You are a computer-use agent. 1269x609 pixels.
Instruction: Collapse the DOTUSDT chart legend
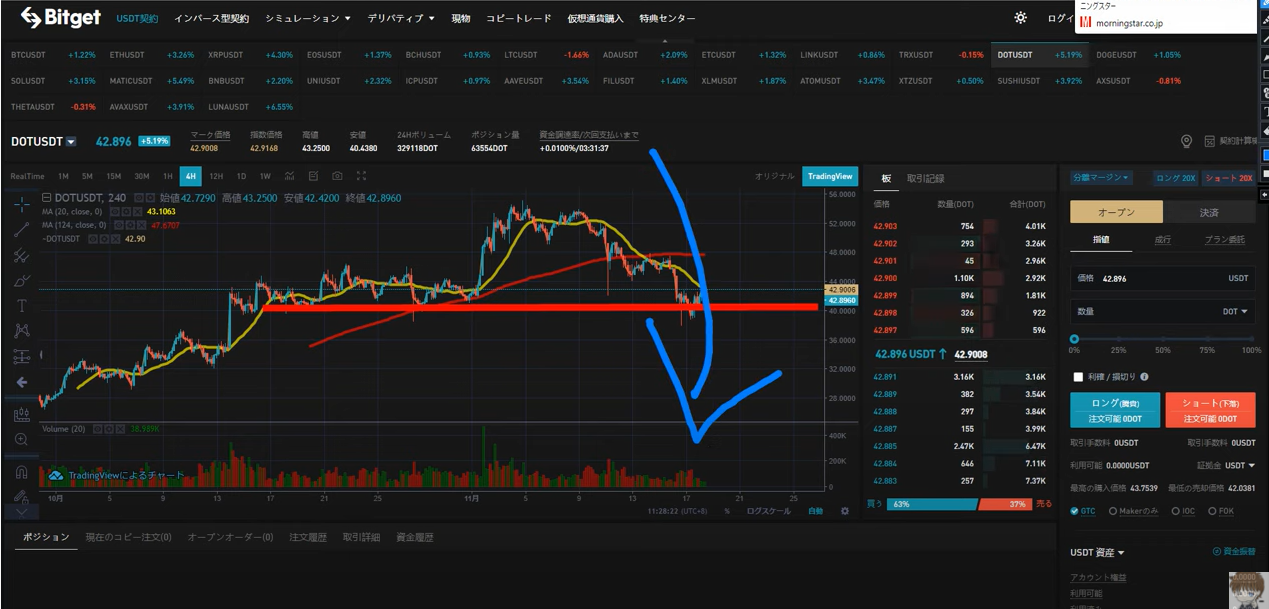point(46,198)
